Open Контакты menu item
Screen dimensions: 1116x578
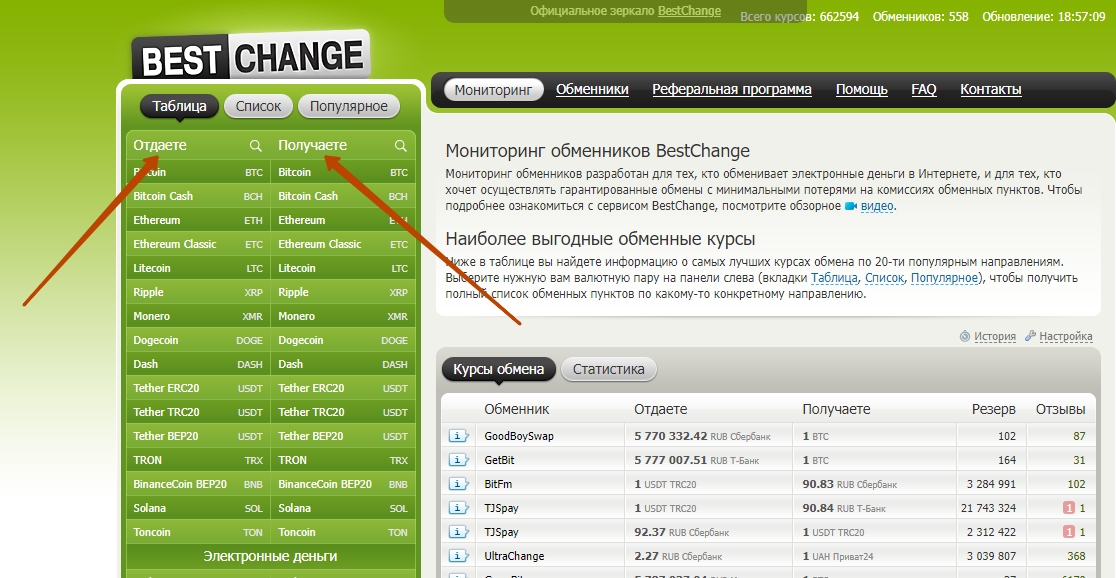tap(991, 90)
